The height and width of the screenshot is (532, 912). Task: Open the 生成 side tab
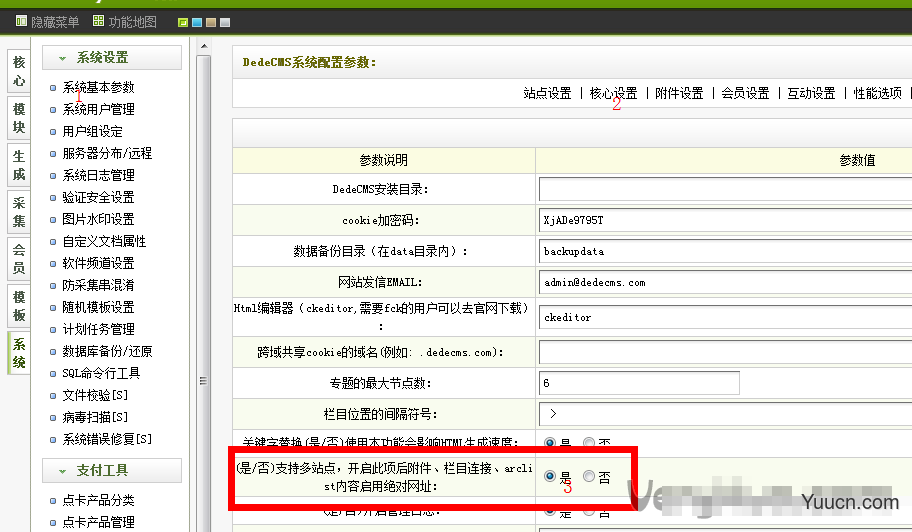click(19, 166)
